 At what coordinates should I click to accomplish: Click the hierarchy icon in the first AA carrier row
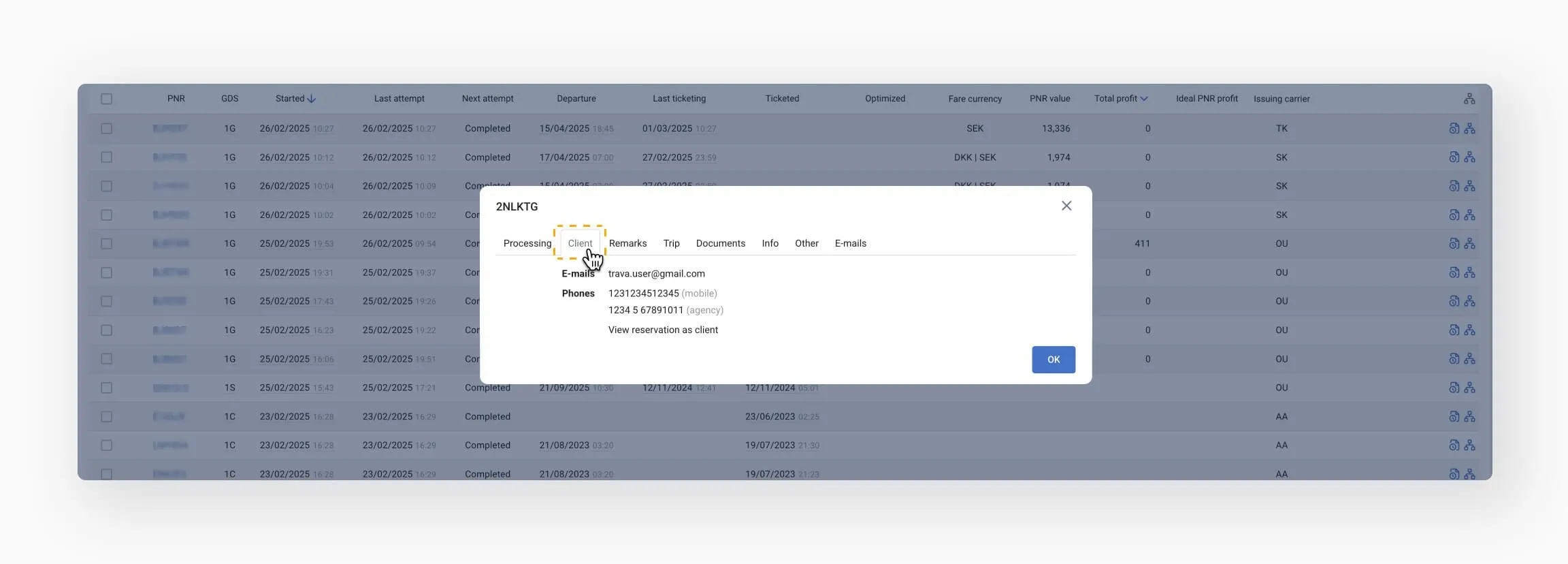point(1469,416)
